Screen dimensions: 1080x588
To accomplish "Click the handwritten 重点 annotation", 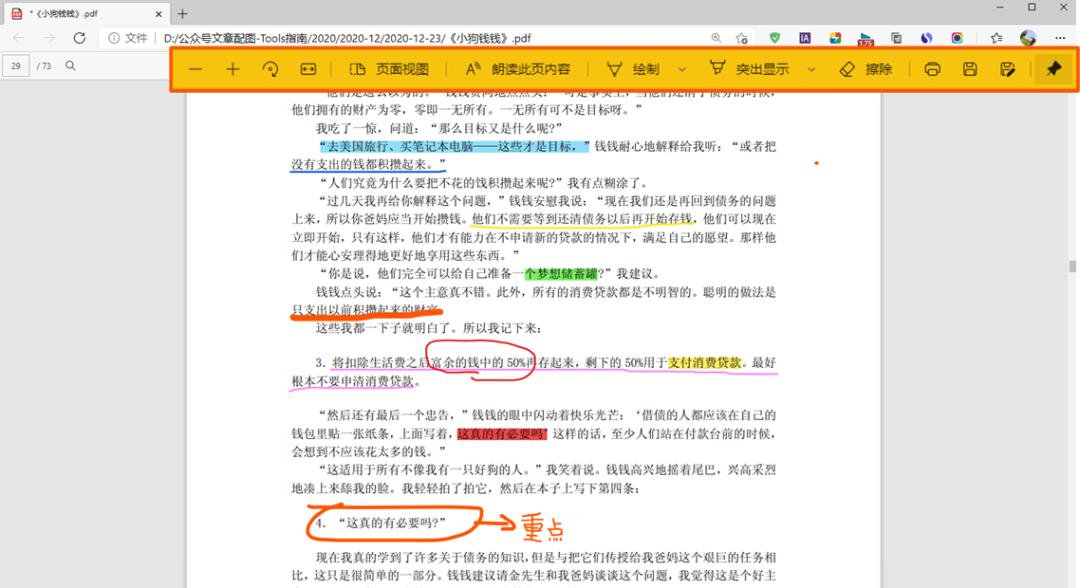I will point(542,527).
